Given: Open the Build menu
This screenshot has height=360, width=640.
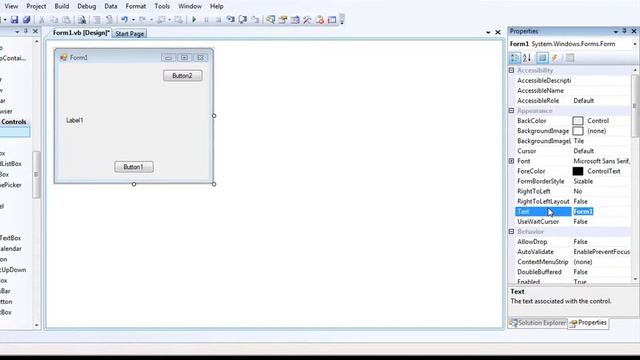Looking at the screenshot, I should pos(62,6).
